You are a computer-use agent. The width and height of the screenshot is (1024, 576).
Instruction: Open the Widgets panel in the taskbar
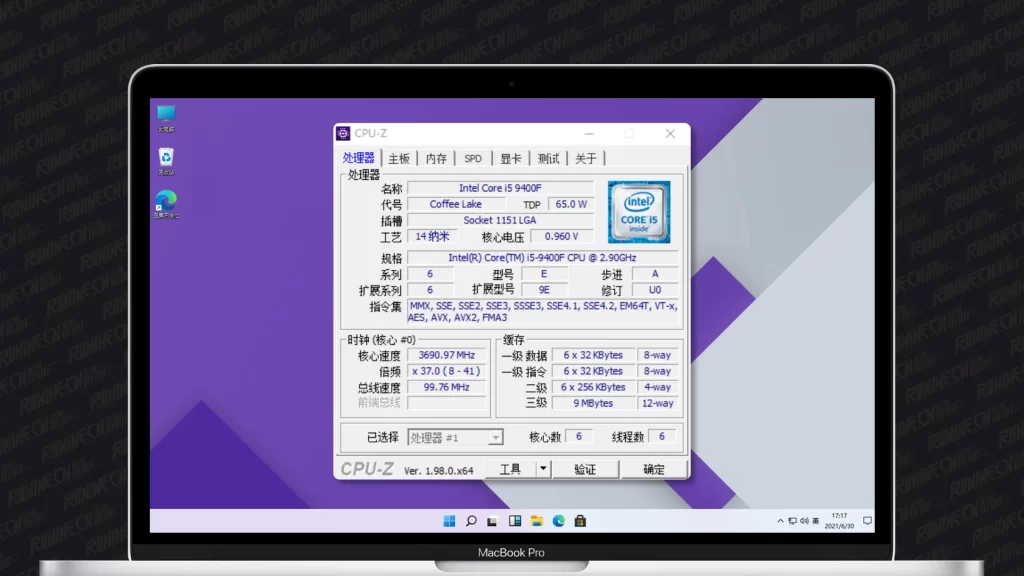pyautogui.click(x=515, y=521)
